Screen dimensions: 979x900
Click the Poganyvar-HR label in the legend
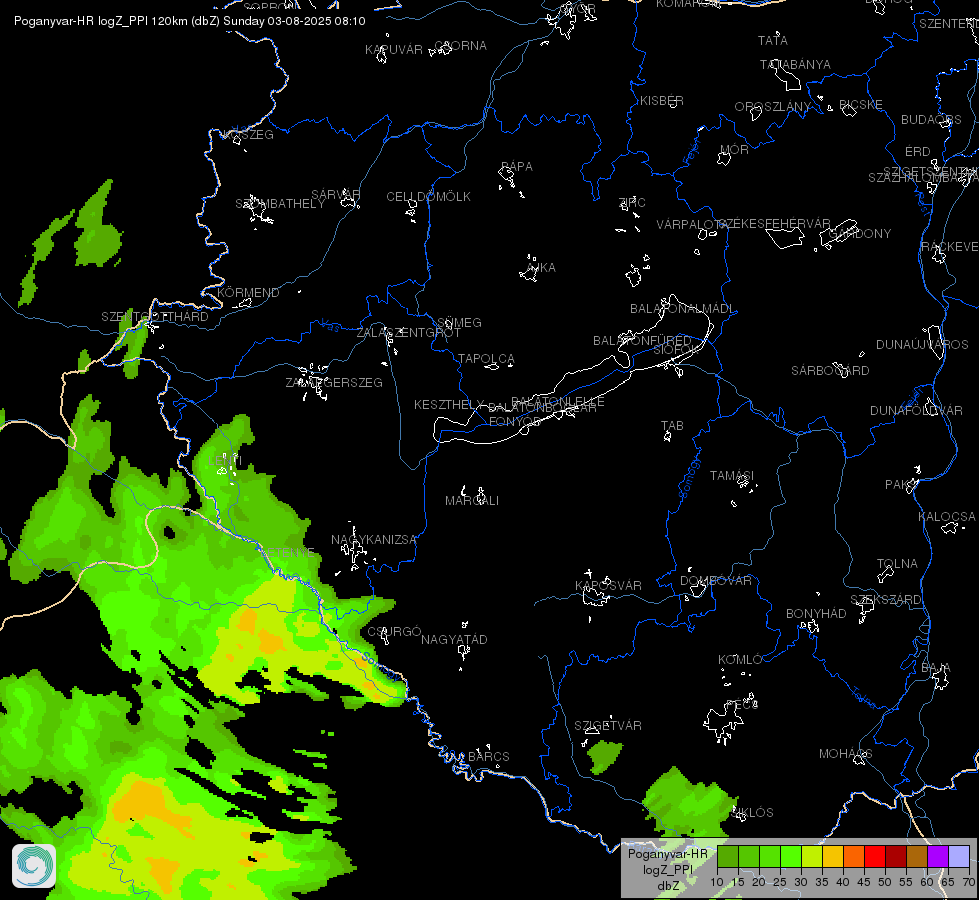(667, 854)
